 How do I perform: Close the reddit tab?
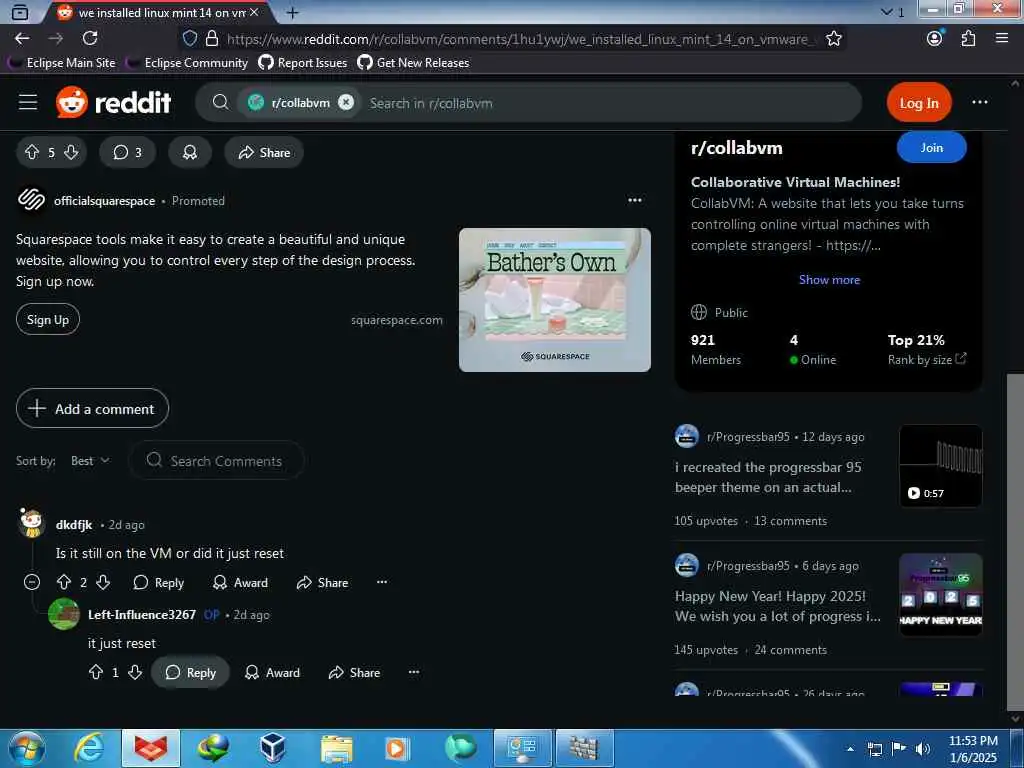[254, 12]
